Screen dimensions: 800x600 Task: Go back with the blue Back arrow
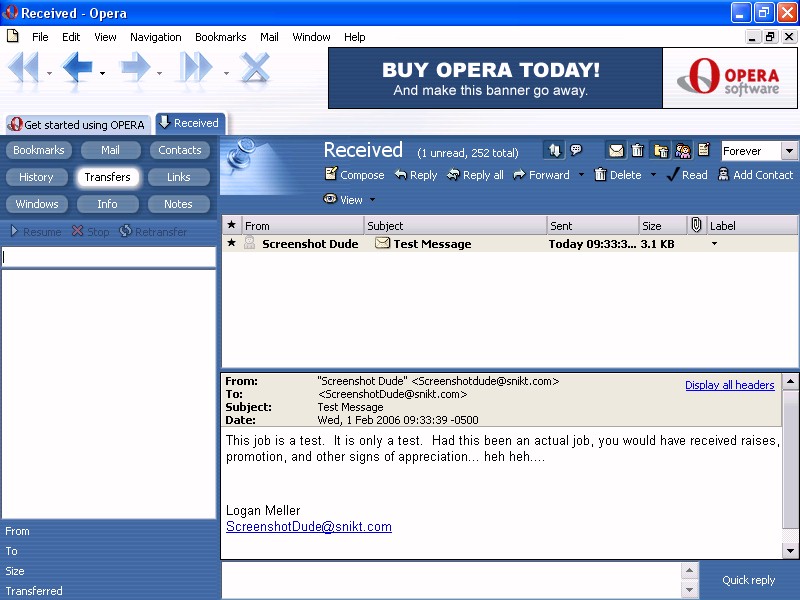click(77, 67)
